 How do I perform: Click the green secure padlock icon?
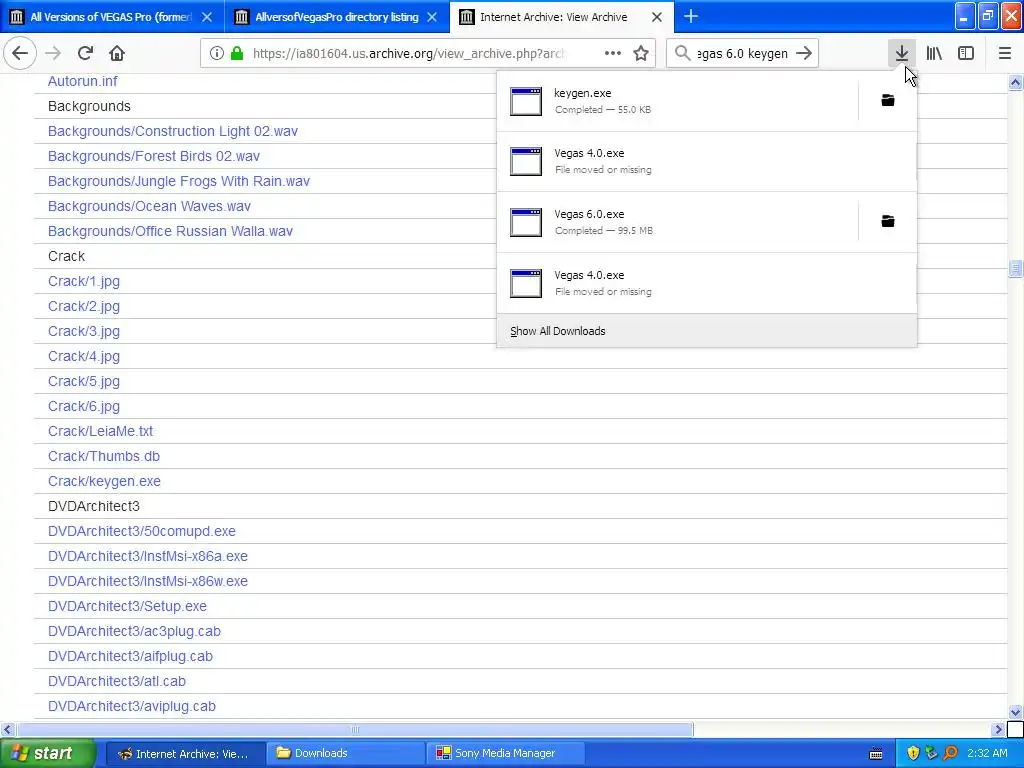(237, 54)
